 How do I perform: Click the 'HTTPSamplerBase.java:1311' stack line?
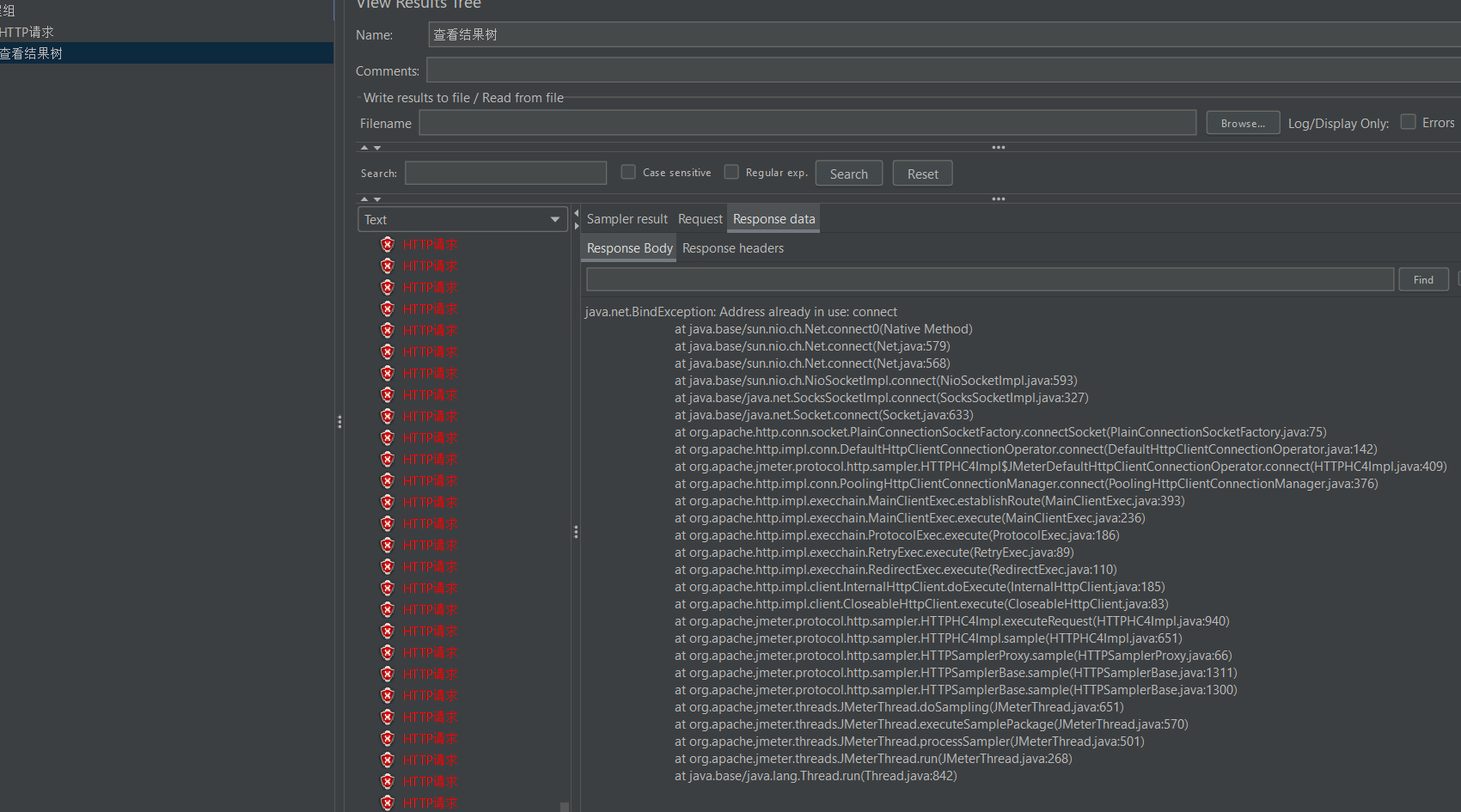tap(956, 673)
